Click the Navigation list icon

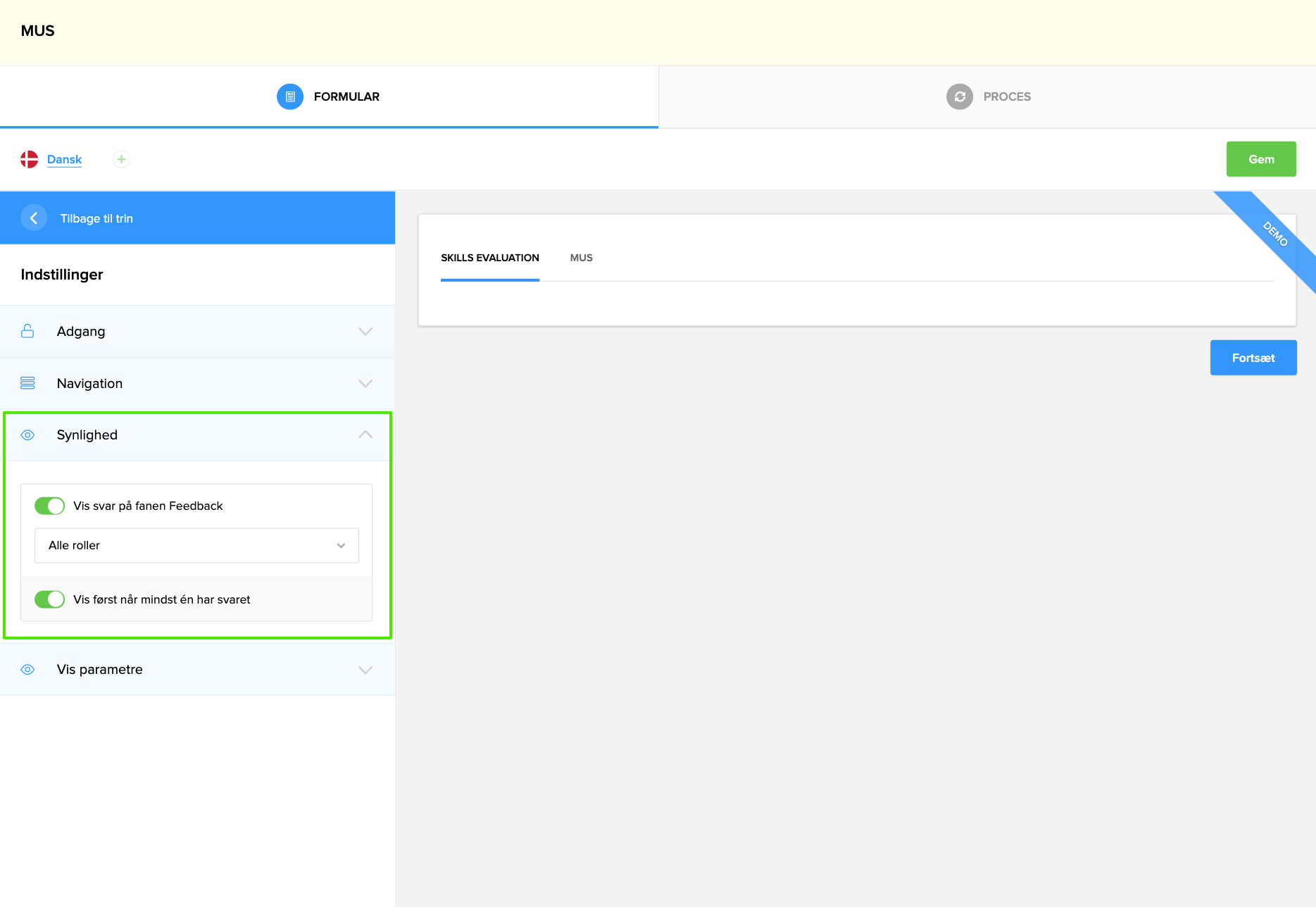tap(27, 383)
